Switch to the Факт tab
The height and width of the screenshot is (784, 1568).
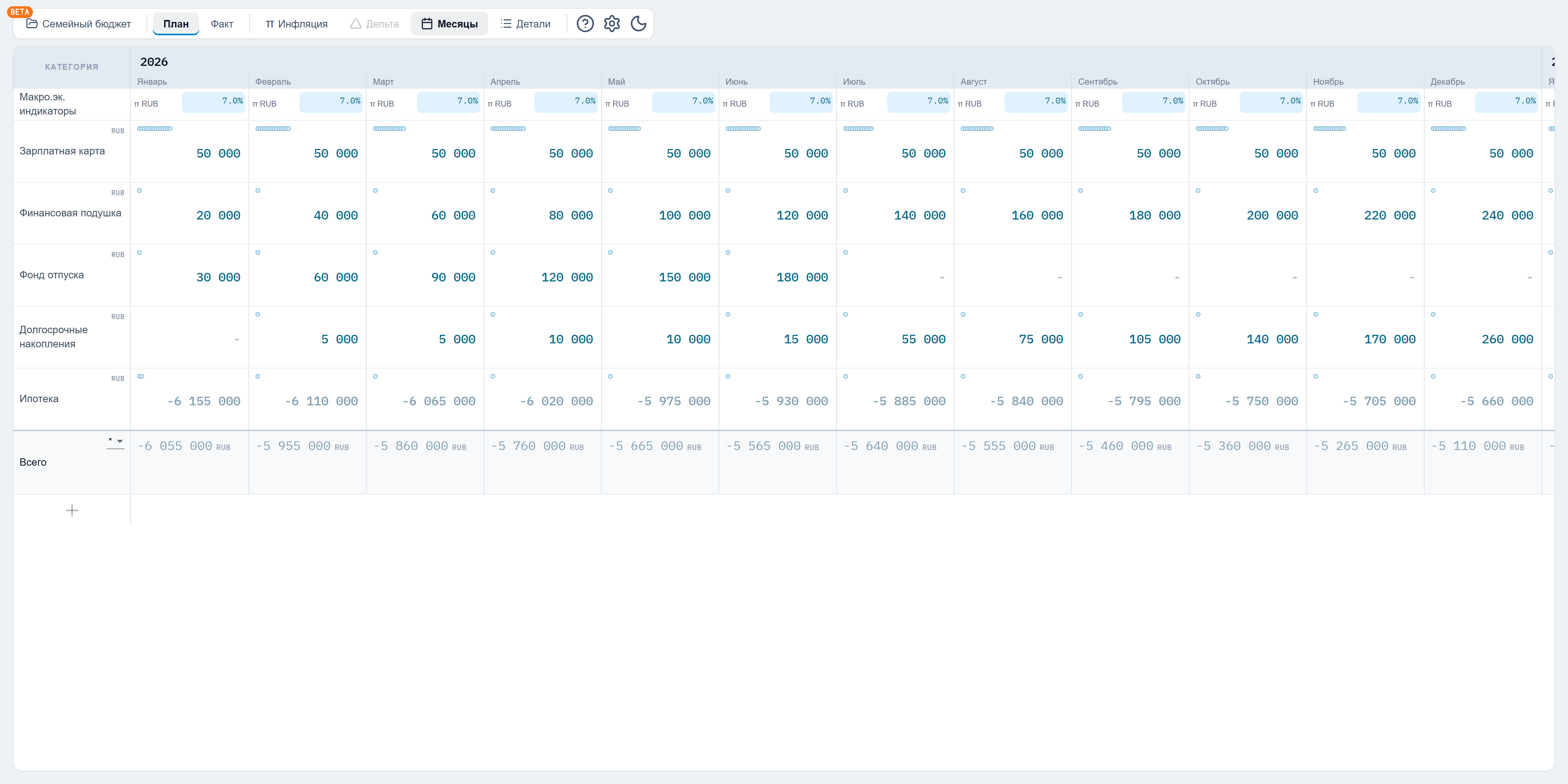click(x=222, y=24)
